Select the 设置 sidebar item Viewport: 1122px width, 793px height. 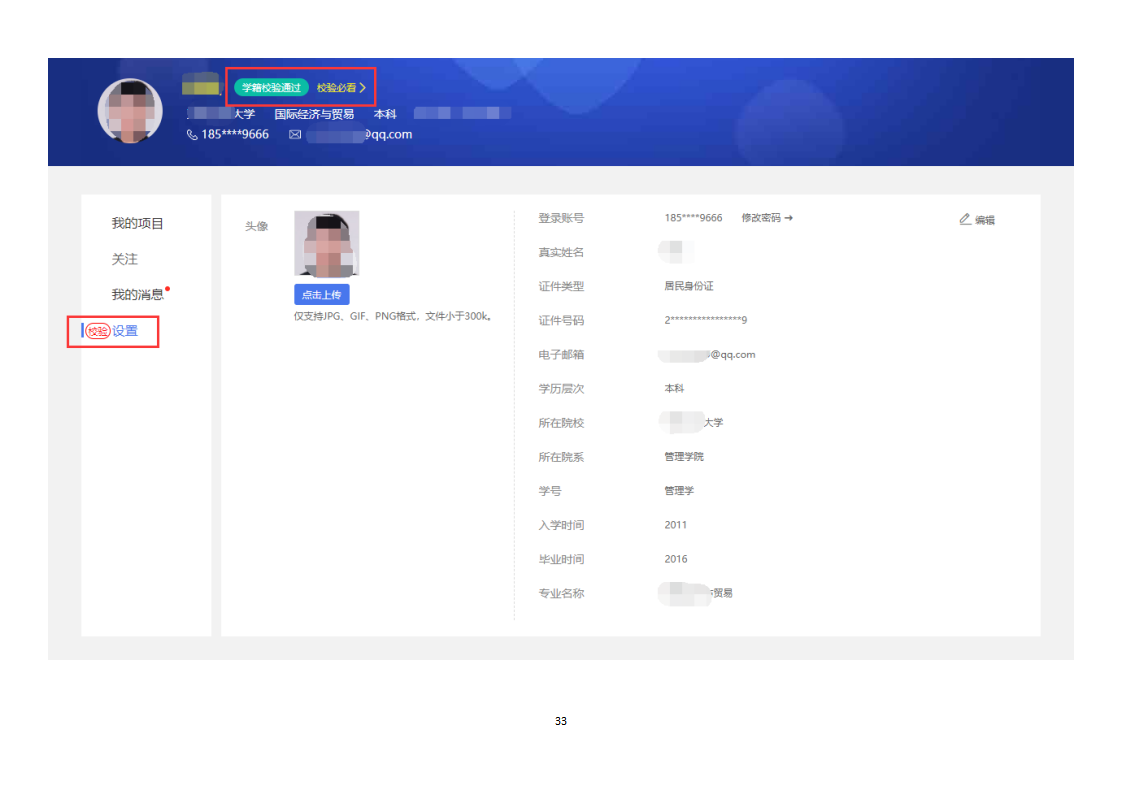pos(125,331)
